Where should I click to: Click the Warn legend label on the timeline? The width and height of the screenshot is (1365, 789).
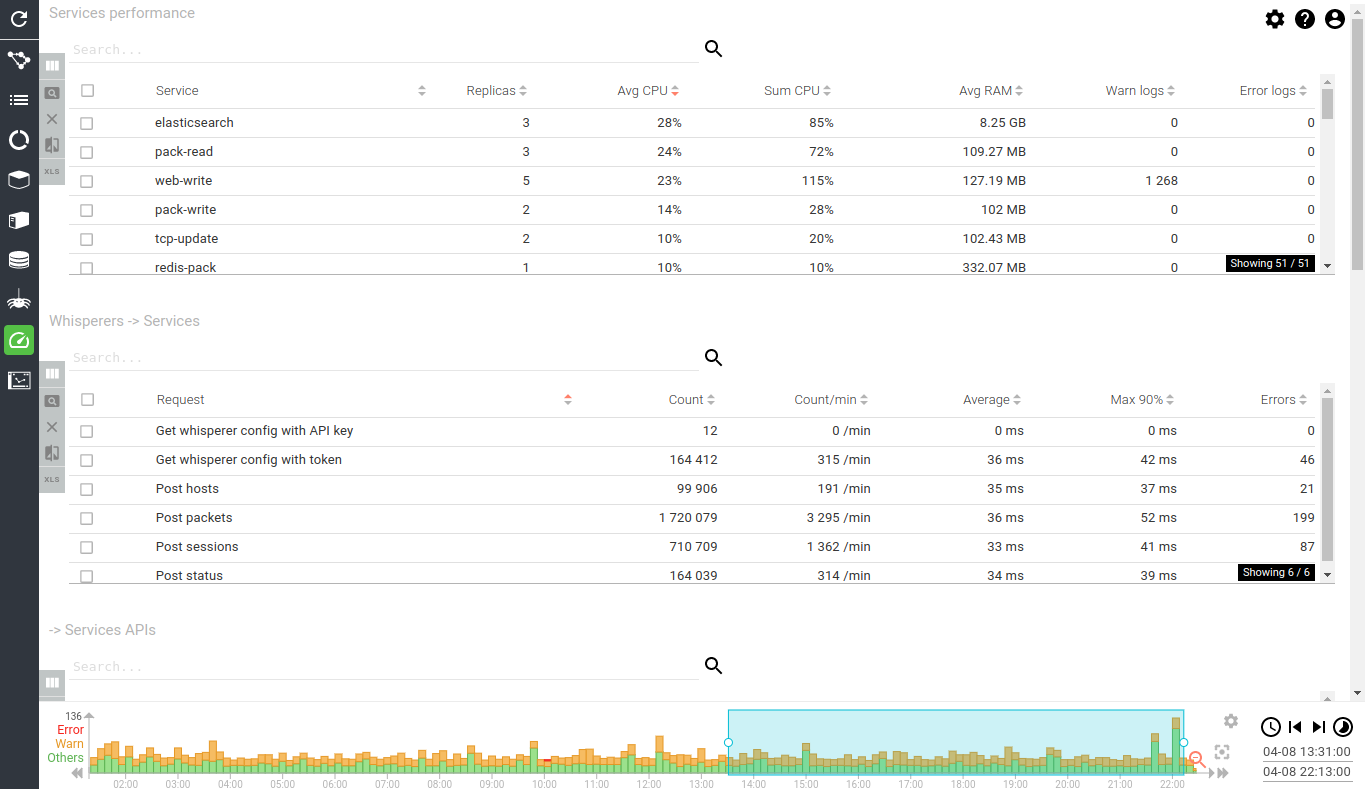pos(70,744)
